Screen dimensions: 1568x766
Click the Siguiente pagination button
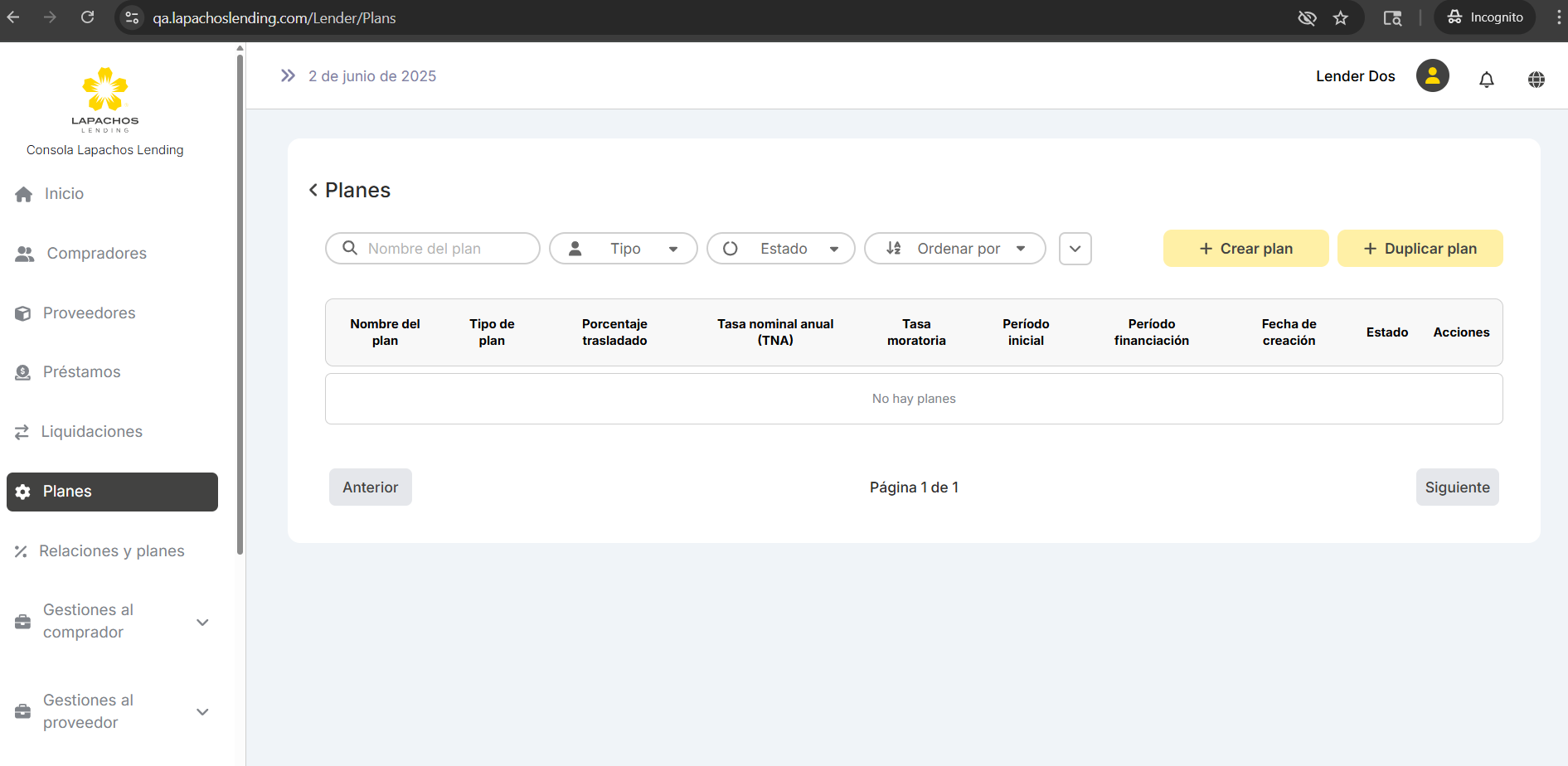pyautogui.click(x=1457, y=487)
